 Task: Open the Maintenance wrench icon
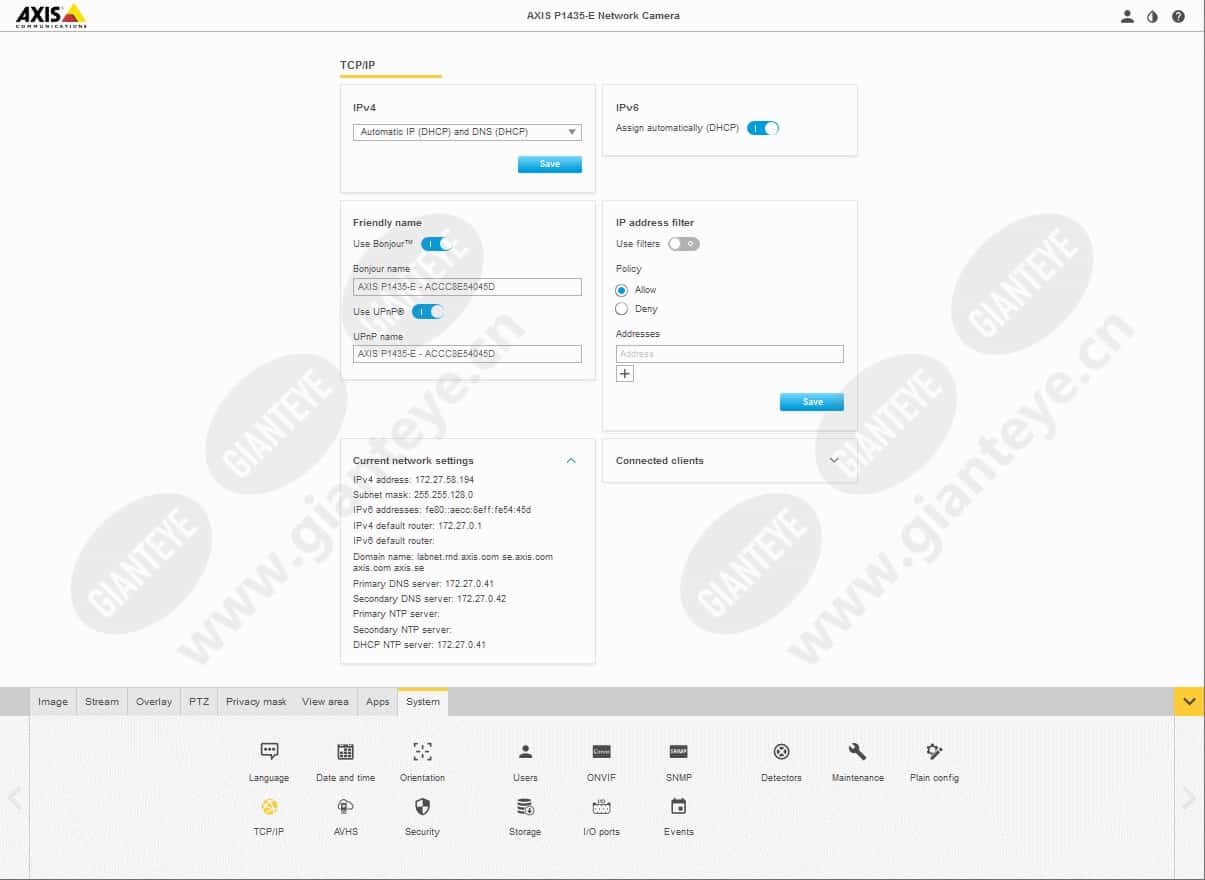pyautogui.click(x=857, y=752)
